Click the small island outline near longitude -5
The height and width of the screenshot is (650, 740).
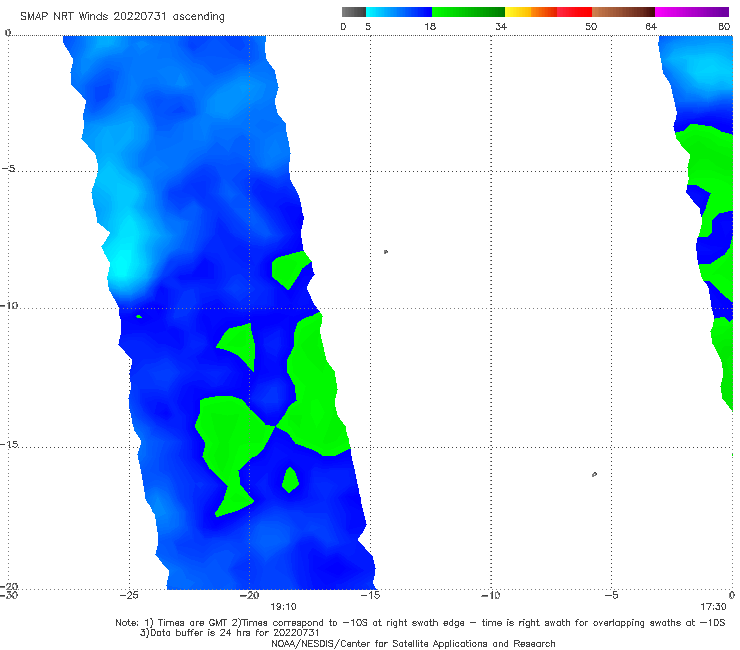pyautogui.click(x=594, y=474)
